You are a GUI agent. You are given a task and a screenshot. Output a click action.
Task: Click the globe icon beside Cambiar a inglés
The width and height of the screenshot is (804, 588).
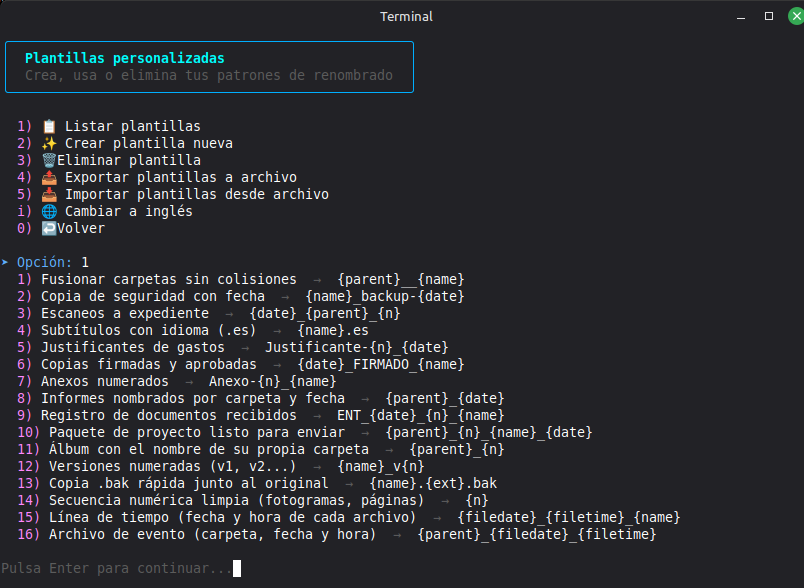point(49,211)
